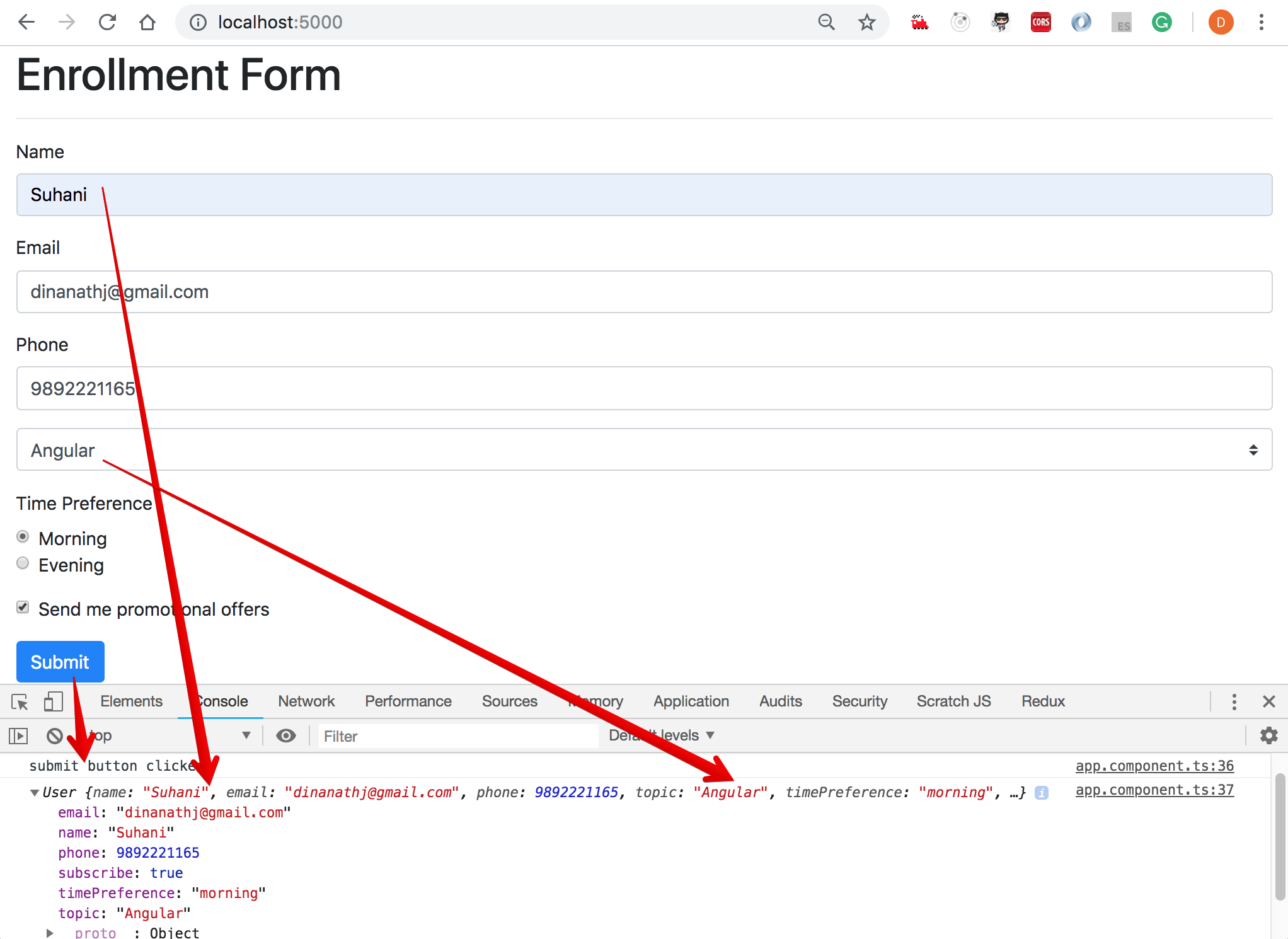This screenshot has width=1288, height=939.
Task: Open the app.component.ts:37 source link
Action: pyautogui.click(x=1154, y=790)
